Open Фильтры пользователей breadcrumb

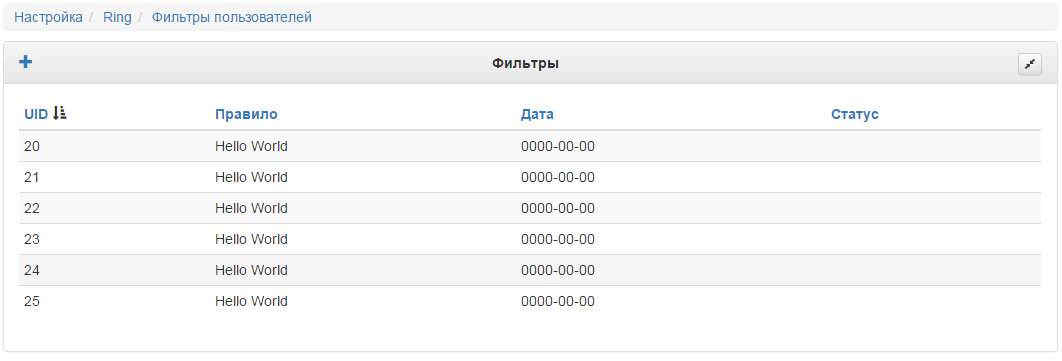click(232, 18)
